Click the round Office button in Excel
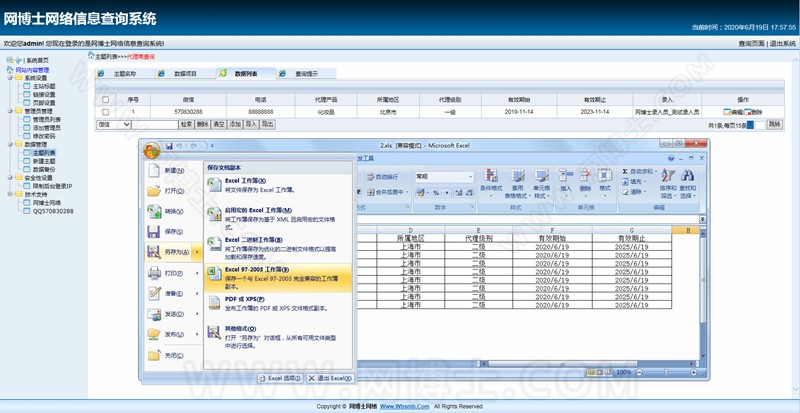The width and height of the screenshot is (800, 413). pyautogui.click(x=152, y=150)
